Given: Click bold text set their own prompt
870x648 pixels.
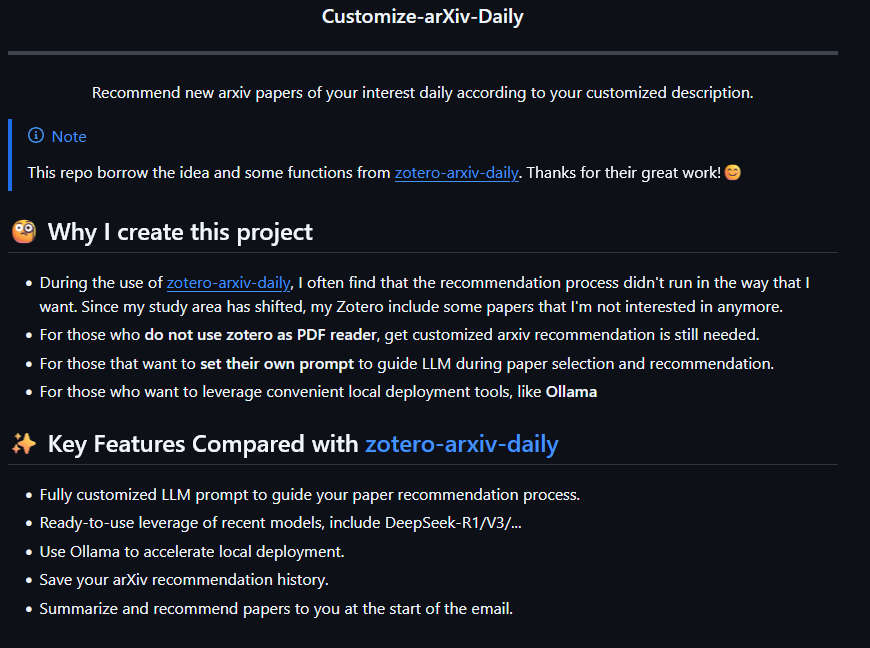Looking at the screenshot, I should tap(277, 363).
